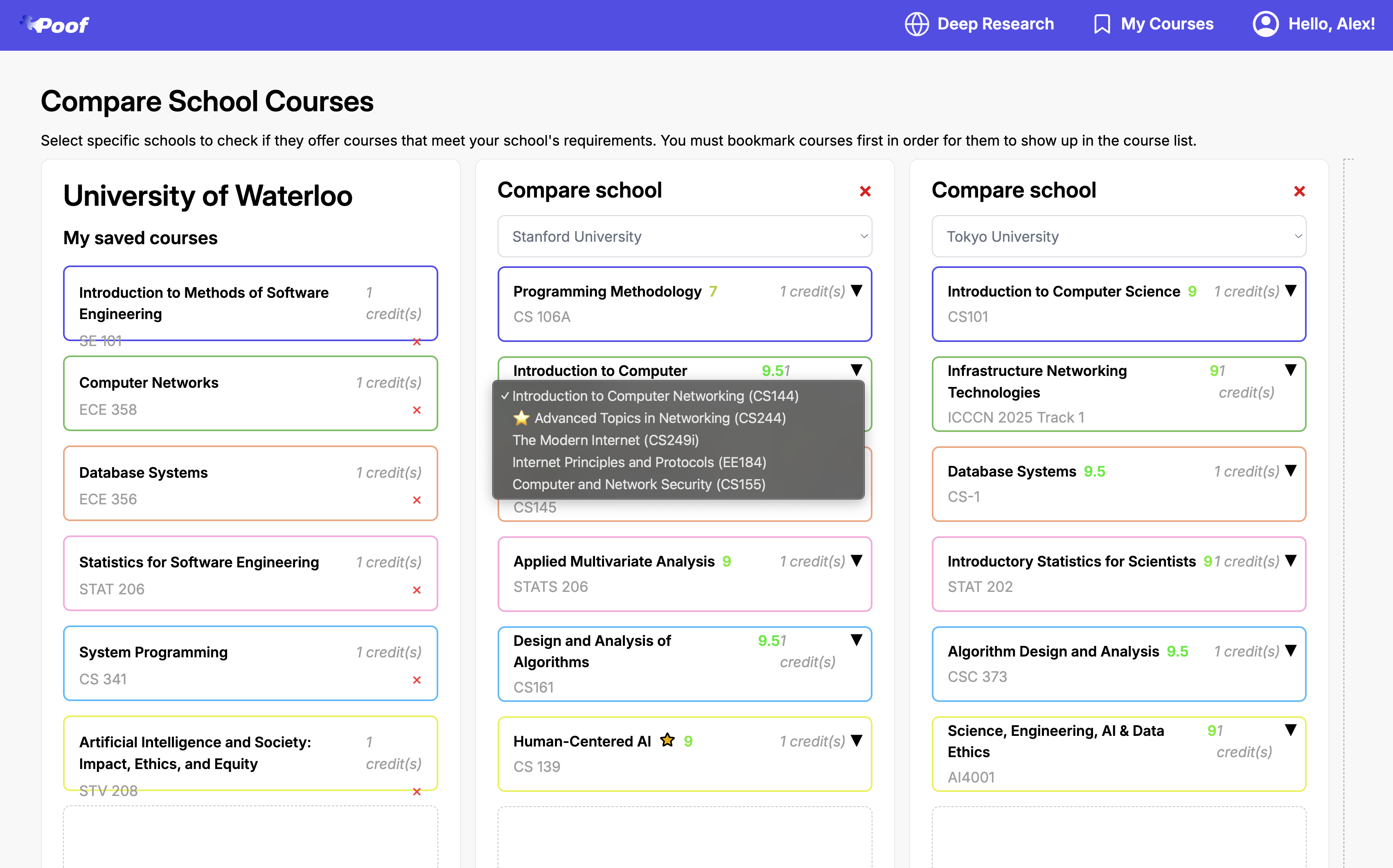
Task: Open the Alex user profile icon
Action: [x=1265, y=24]
